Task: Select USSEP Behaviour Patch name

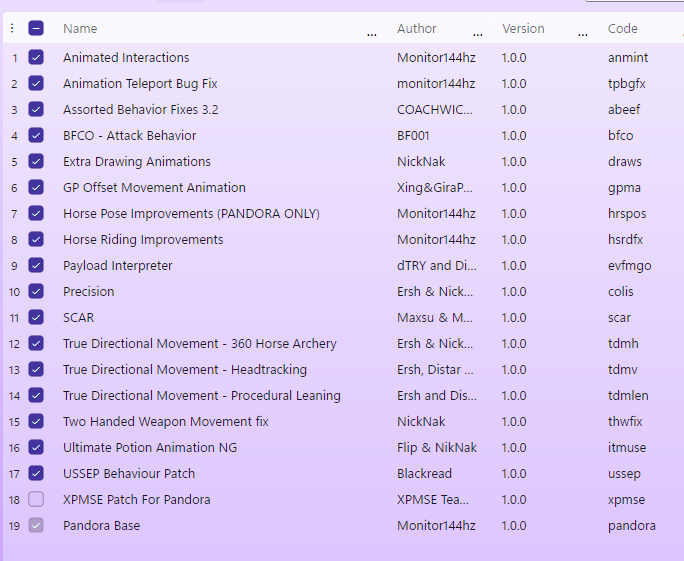Action: [129, 473]
